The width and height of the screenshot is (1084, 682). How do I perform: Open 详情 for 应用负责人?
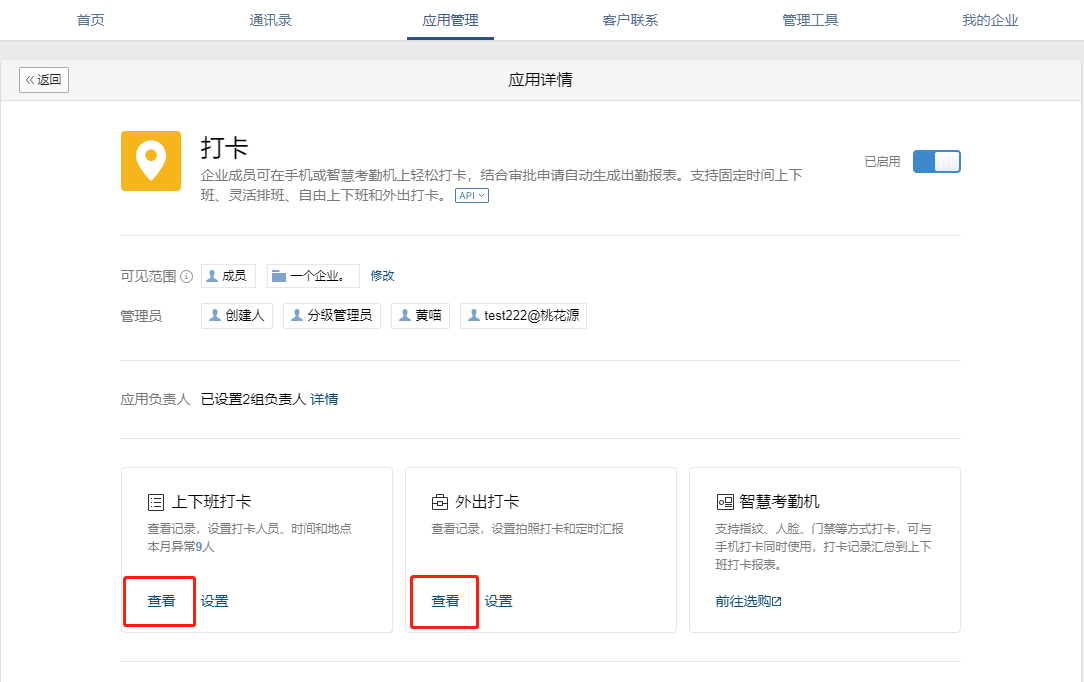[x=324, y=399]
